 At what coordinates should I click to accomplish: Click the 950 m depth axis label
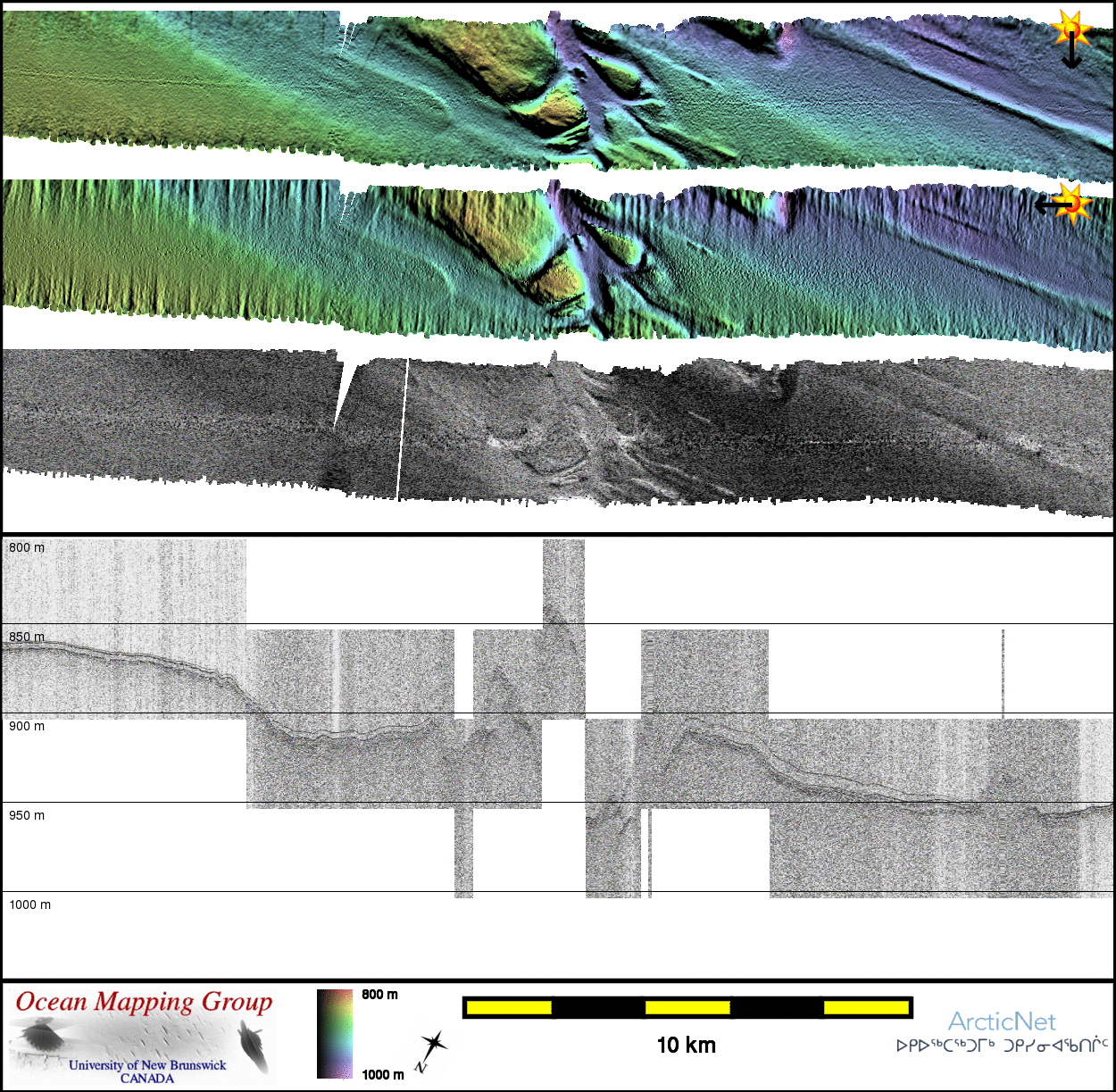click(x=27, y=815)
